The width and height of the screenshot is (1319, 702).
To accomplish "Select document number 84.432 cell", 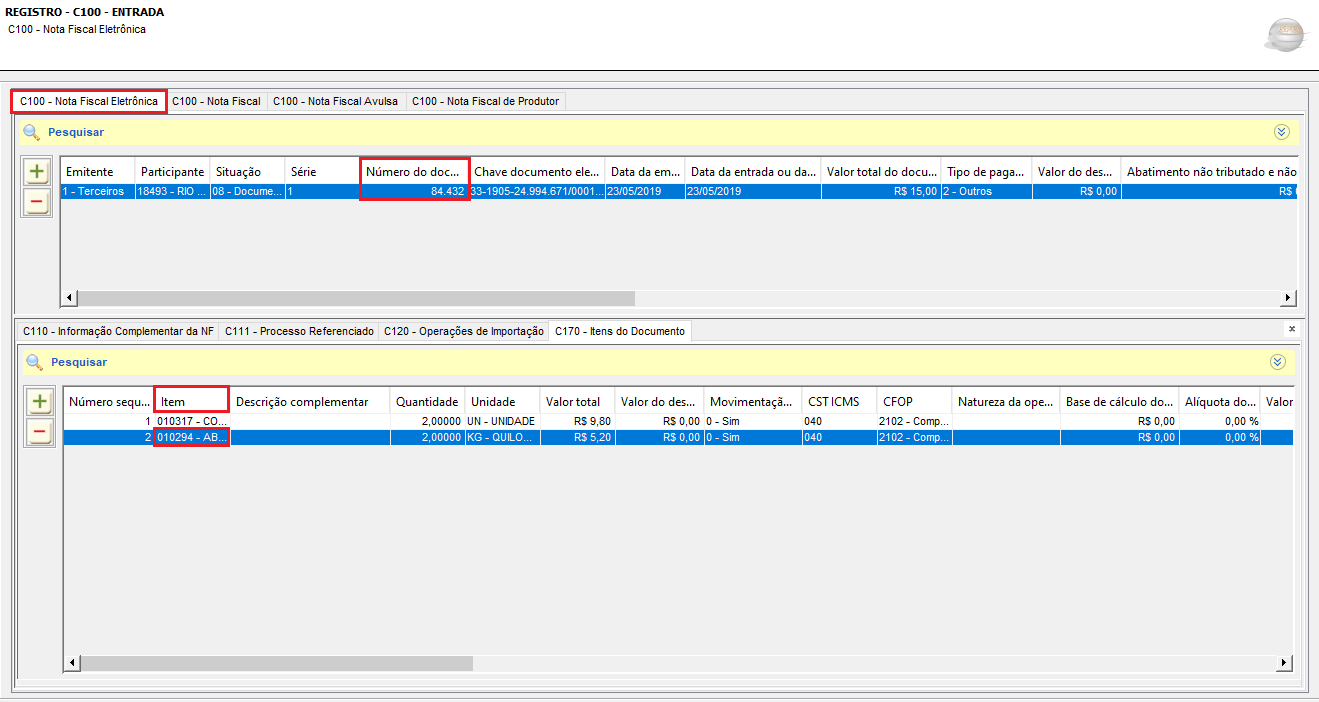I will pyautogui.click(x=414, y=191).
